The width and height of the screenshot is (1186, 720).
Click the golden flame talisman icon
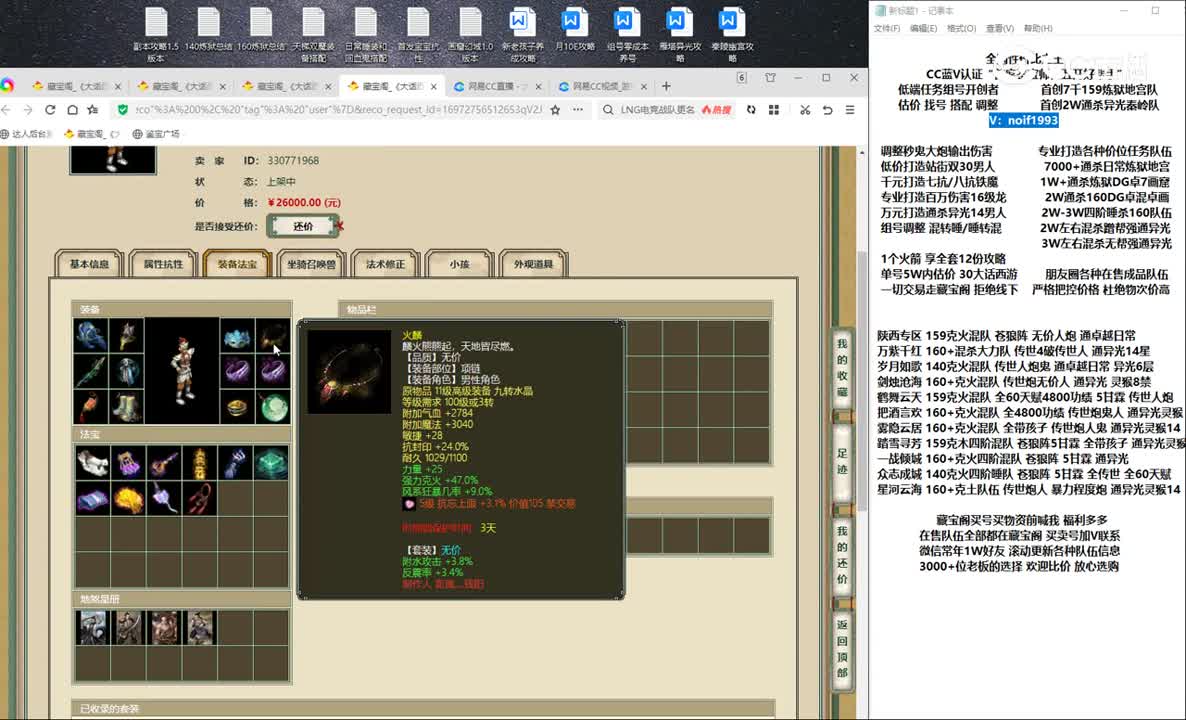pos(128,499)
